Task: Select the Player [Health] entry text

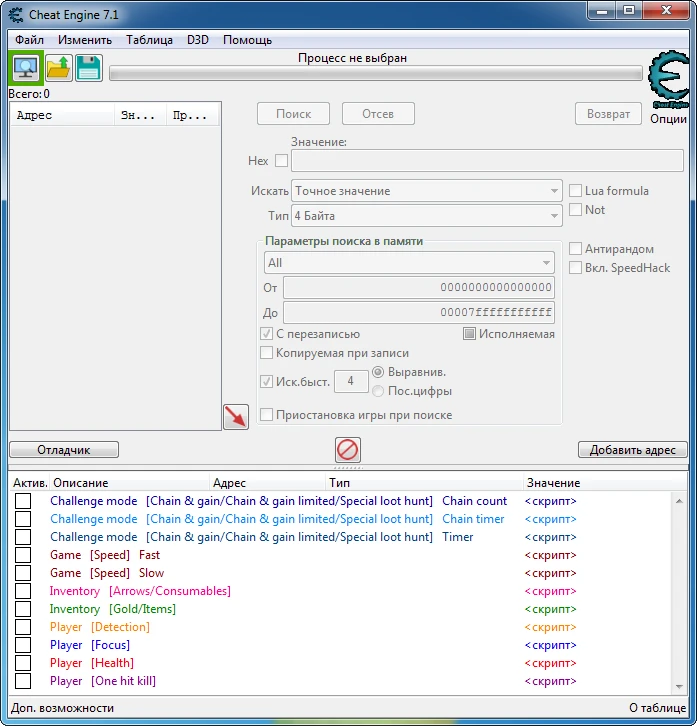Action: point(92,663)
